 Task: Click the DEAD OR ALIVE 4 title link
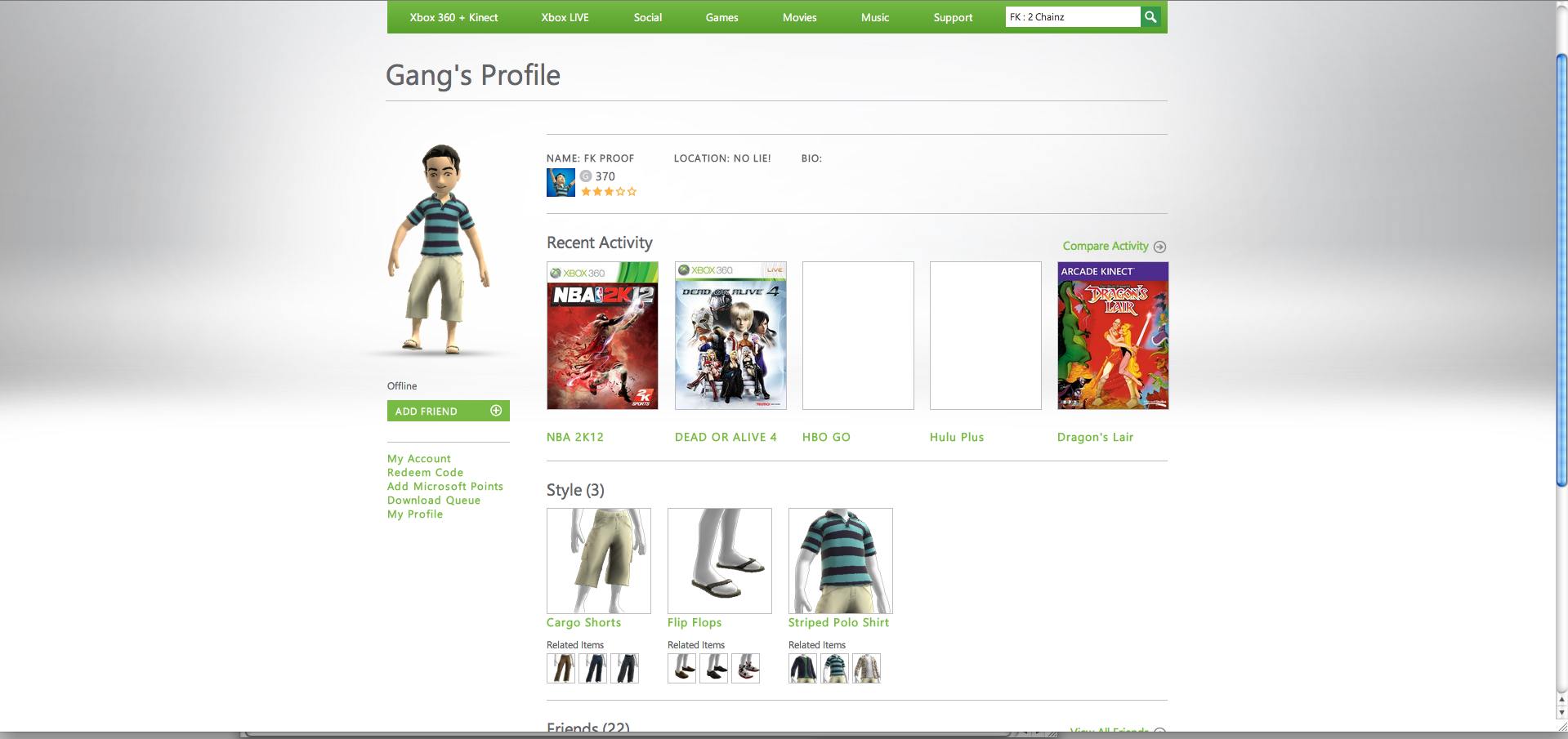[x=726, y=438]
